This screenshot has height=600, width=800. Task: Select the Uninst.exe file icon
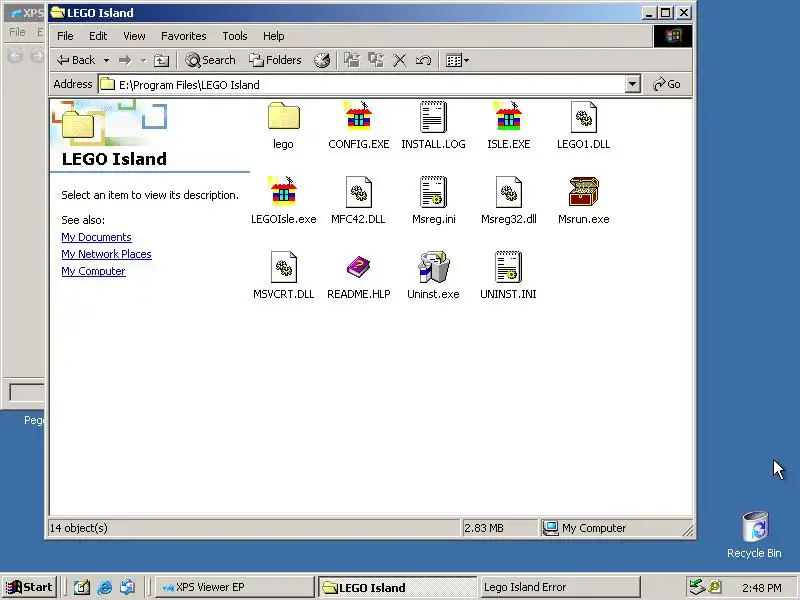433,267
